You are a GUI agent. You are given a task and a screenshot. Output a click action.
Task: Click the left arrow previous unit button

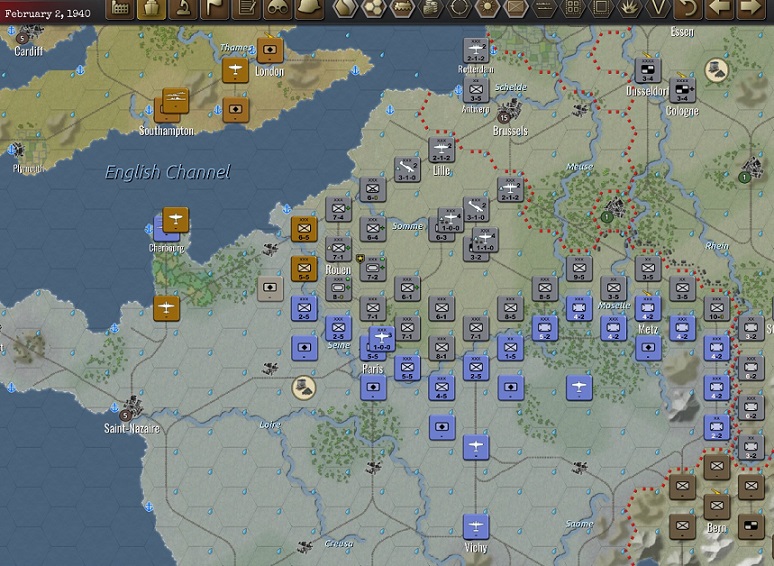(x=719, y=9)
